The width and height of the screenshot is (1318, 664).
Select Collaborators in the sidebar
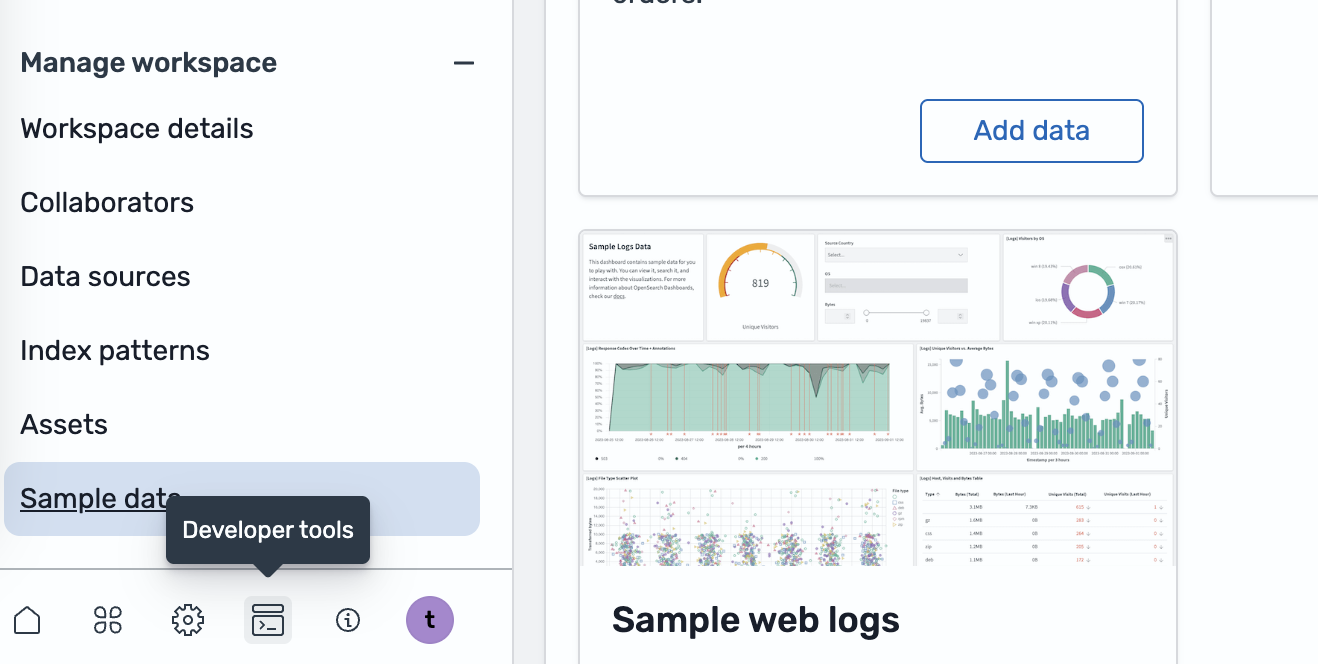106,202
